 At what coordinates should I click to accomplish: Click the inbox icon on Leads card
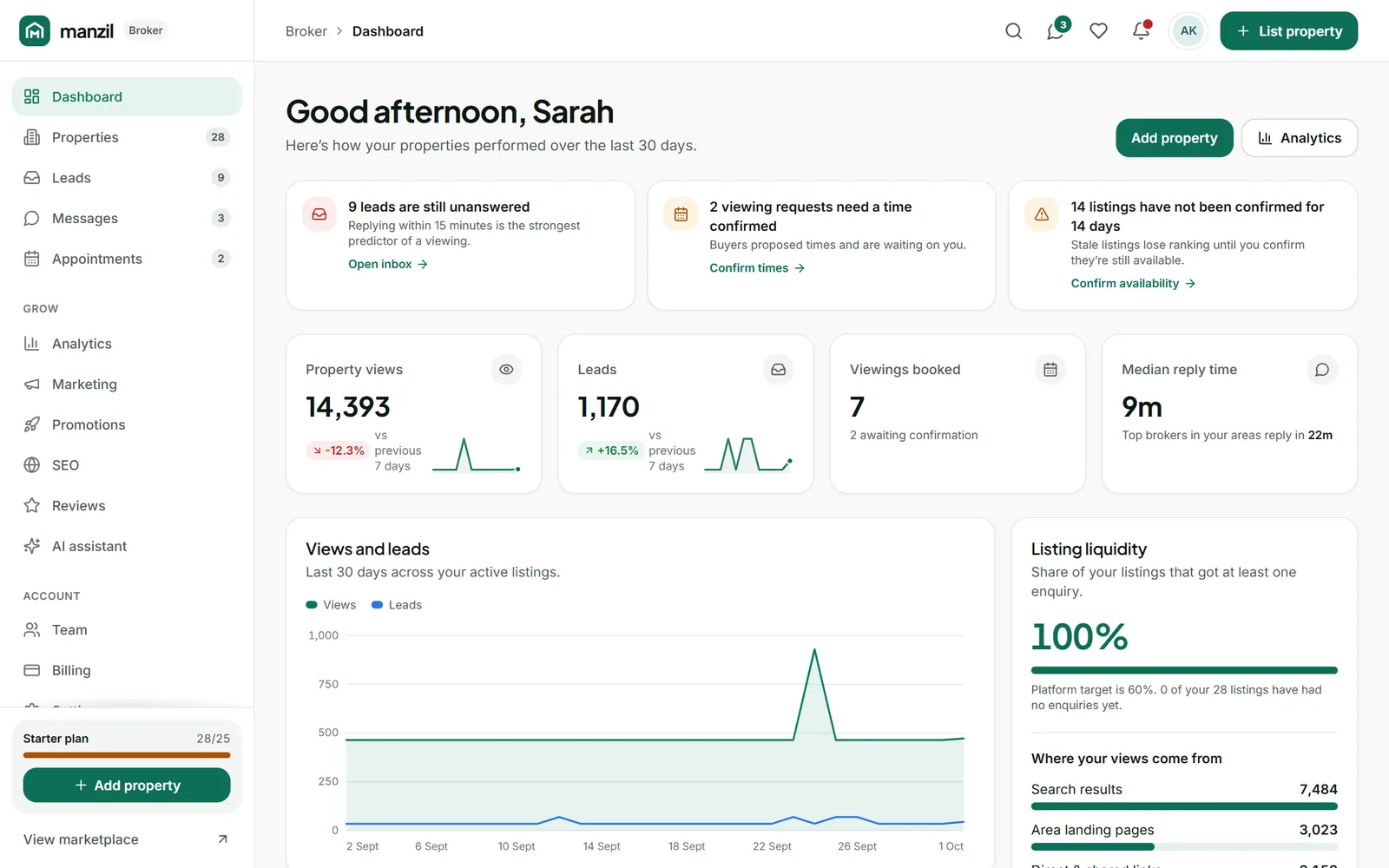[x=778, y=370]
